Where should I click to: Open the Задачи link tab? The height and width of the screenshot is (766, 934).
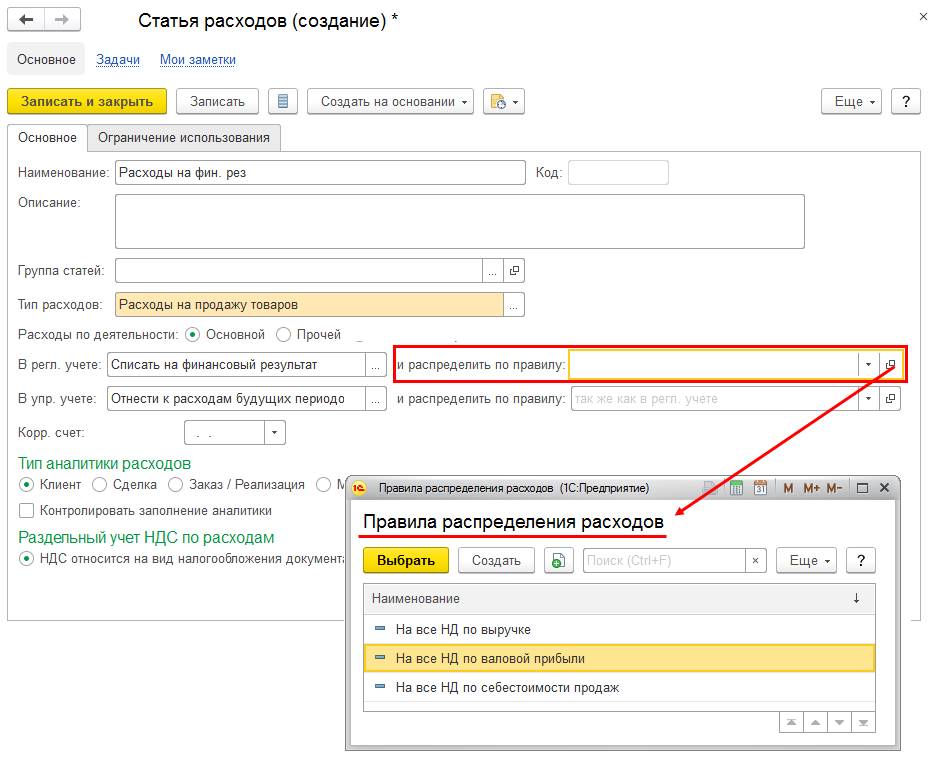(118, 60)
